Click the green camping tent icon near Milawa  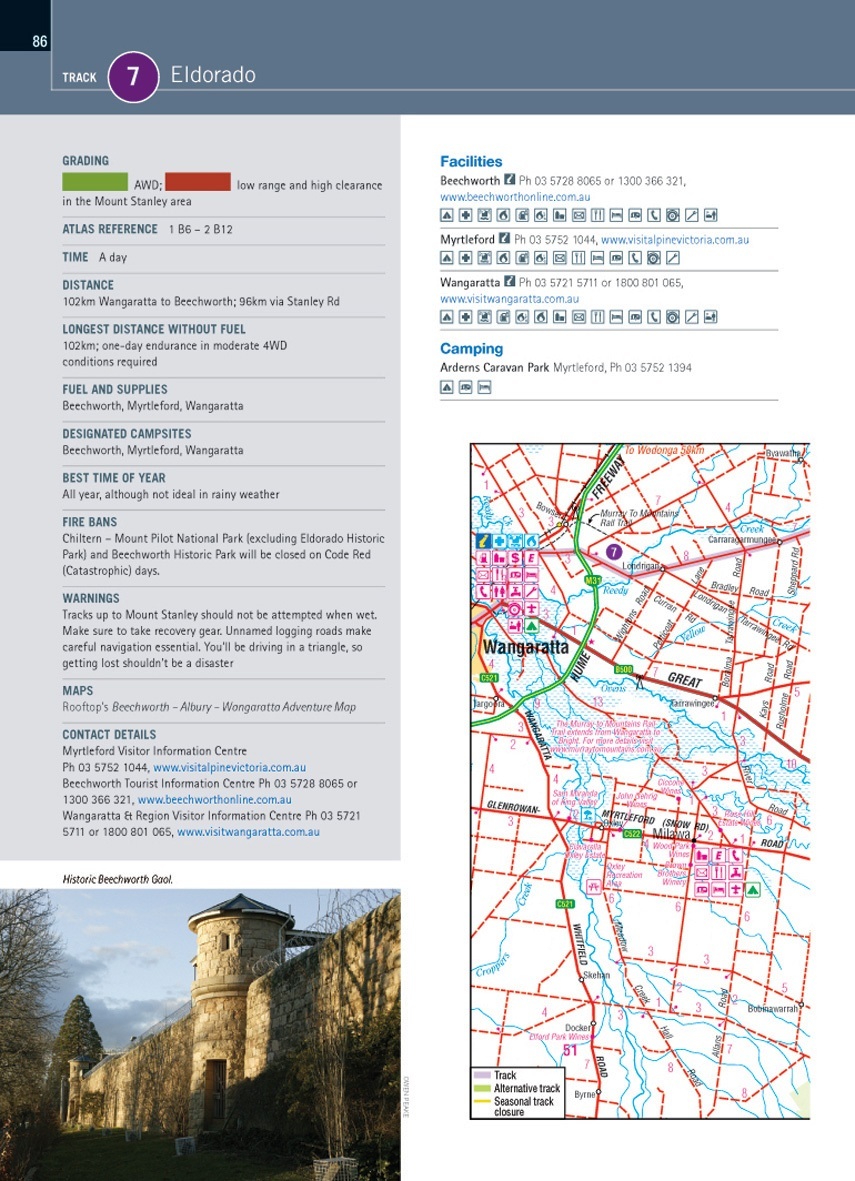pyautogui.click(x=752, y=889)
